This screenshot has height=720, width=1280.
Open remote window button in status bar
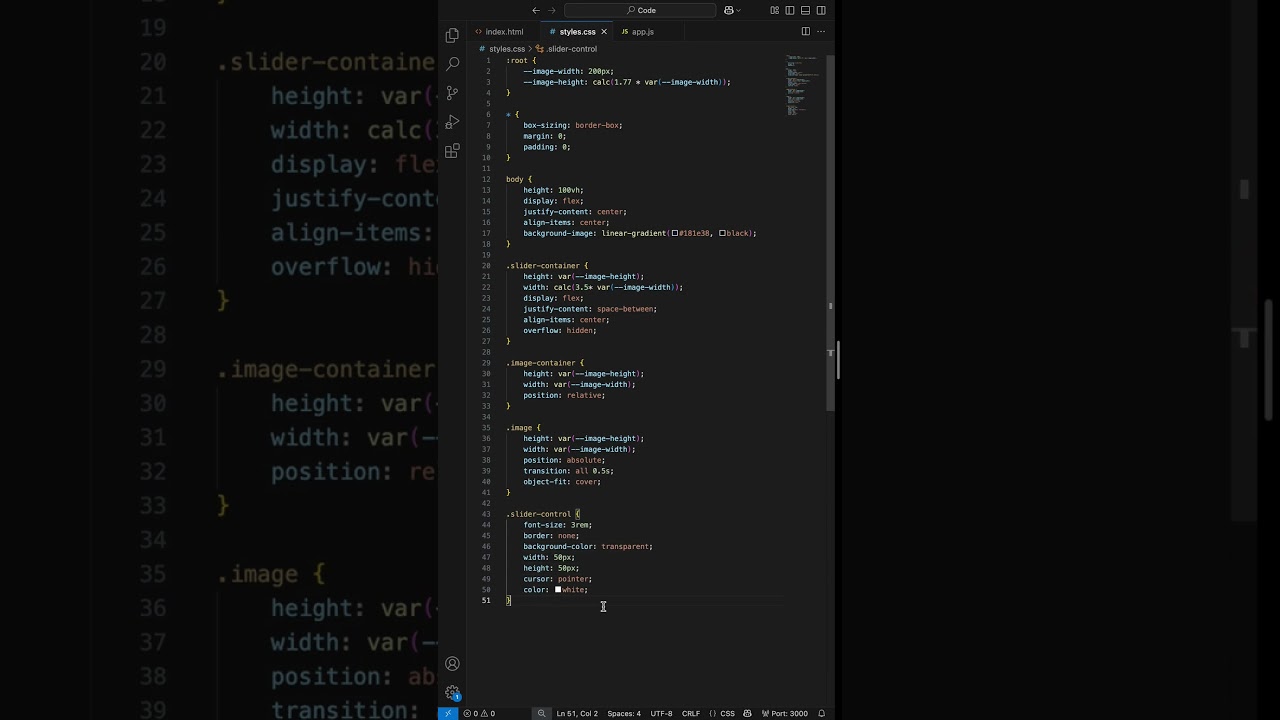click(x=448, y=713)
